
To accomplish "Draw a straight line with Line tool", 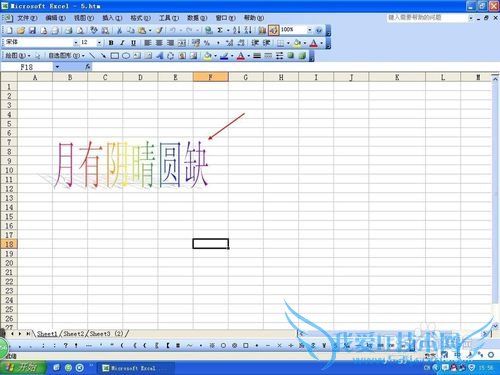I will [x=92, y=56].
